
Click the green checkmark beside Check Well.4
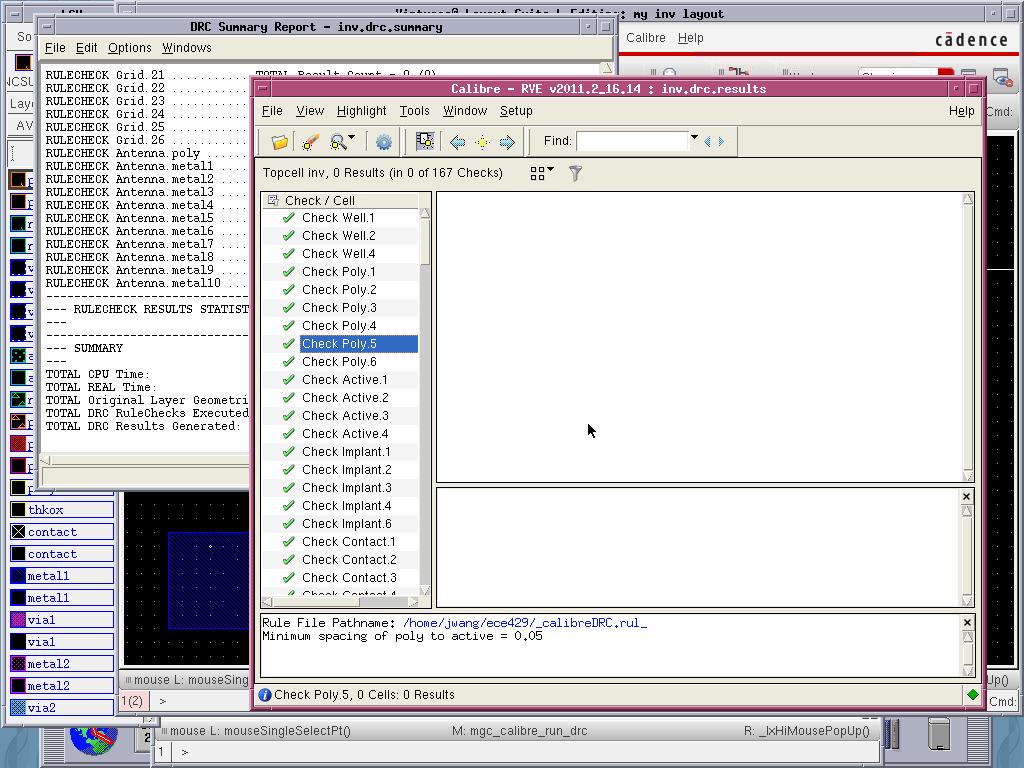(289, 253)
